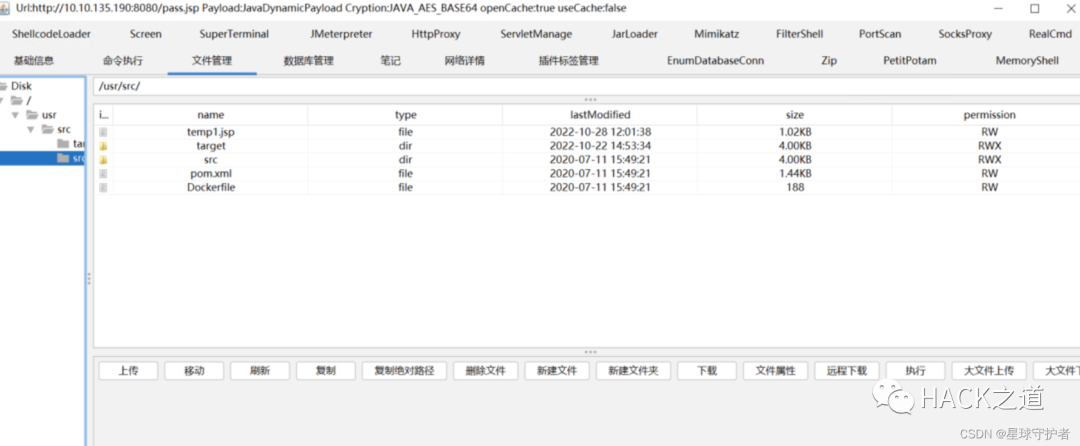
Task: Open the 网络详情 tab
Action: (x=464, y=61)
